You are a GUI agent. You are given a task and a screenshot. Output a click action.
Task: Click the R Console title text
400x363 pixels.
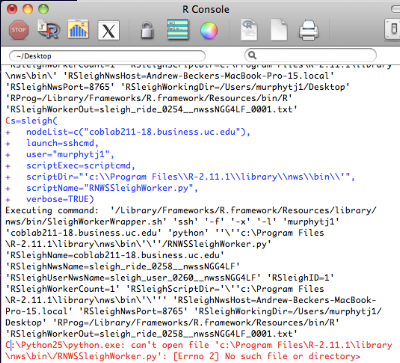pyautogui.click(x=206, y=9)
